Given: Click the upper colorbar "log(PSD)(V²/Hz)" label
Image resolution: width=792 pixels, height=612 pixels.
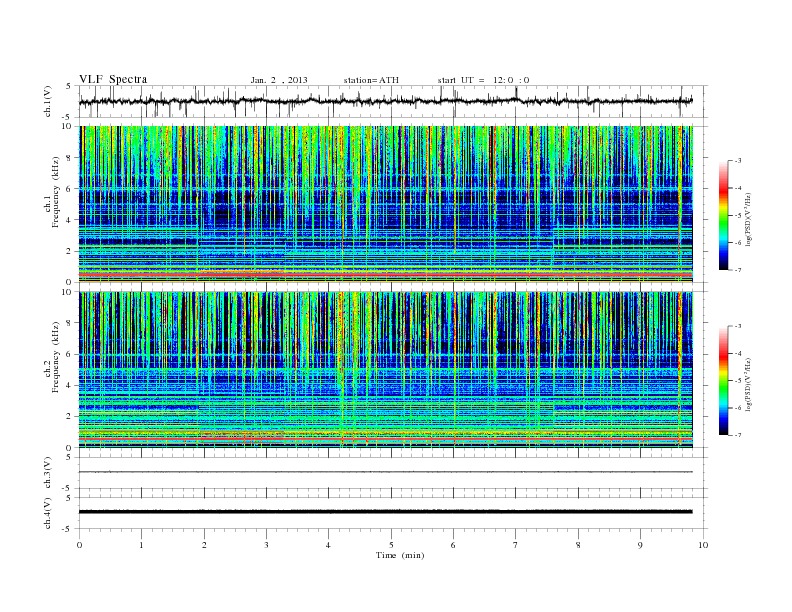Looking at the screenshot, I should pos(749,219).
